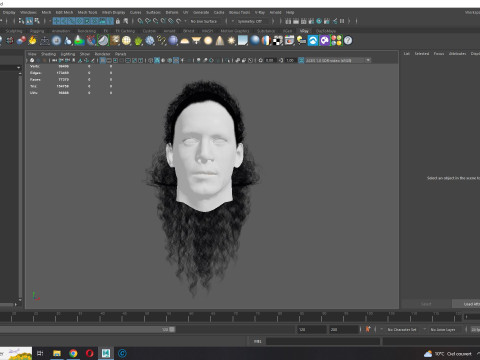Viewport: 480px width, 360px height.
Task: Click the red and blue spheres shelf icon
Action: (x=21, y=41)
